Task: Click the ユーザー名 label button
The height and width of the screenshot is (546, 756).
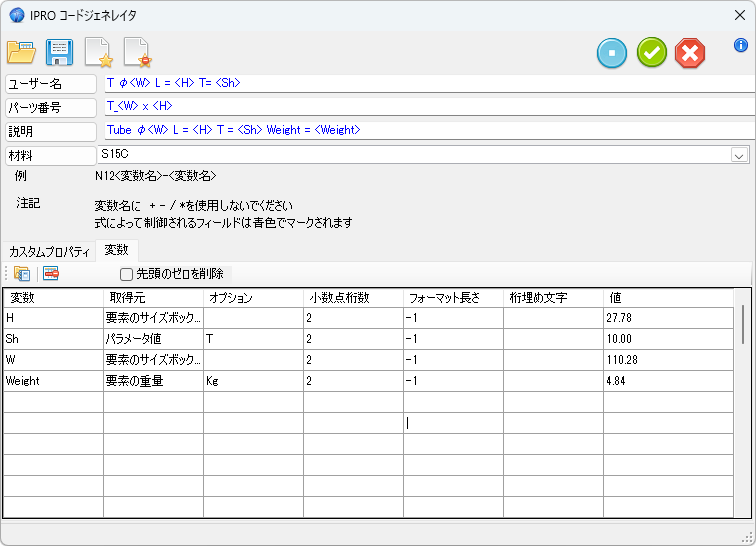Action: 51,84
